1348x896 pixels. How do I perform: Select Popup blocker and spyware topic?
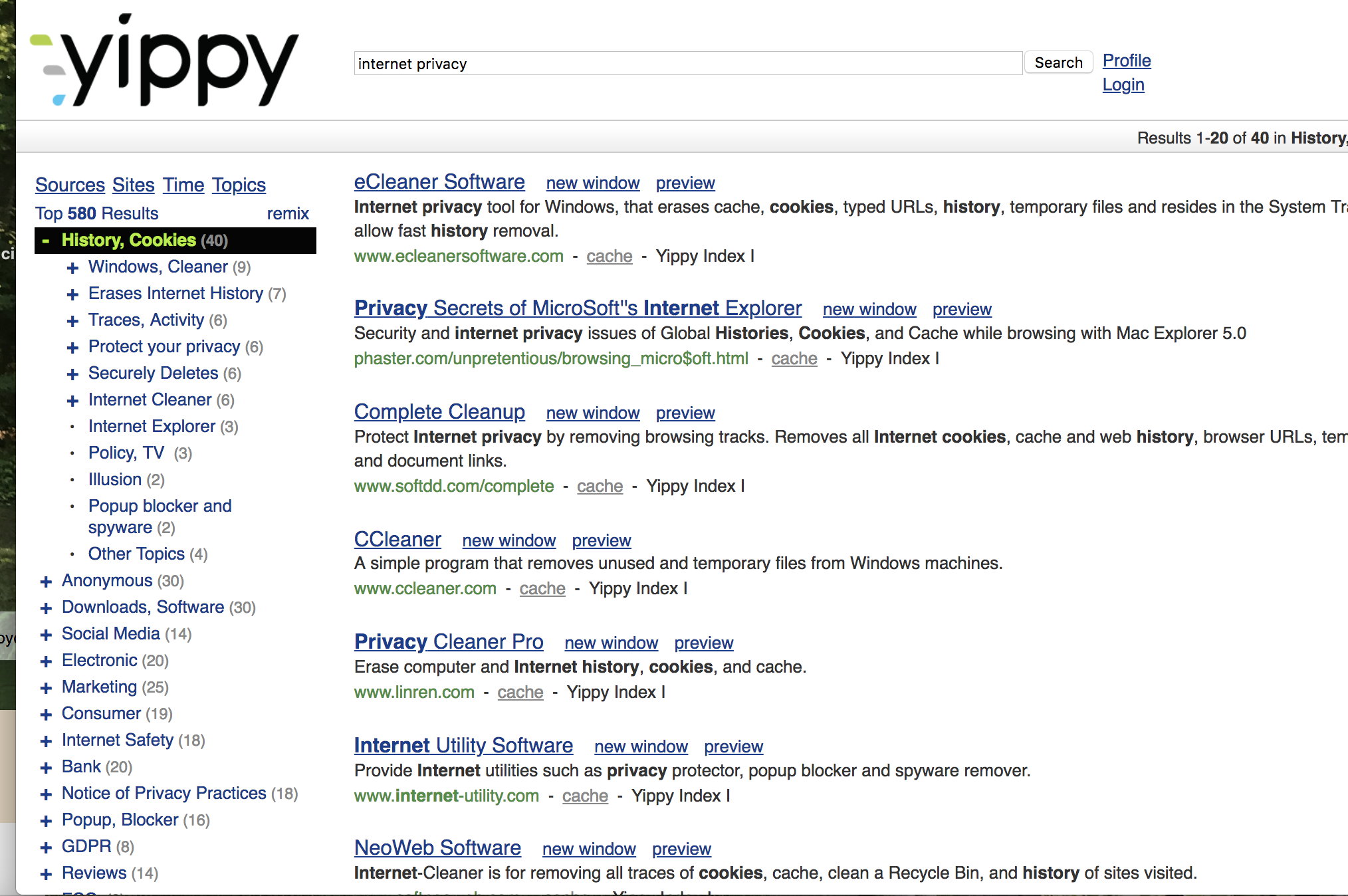coord(160,516)
